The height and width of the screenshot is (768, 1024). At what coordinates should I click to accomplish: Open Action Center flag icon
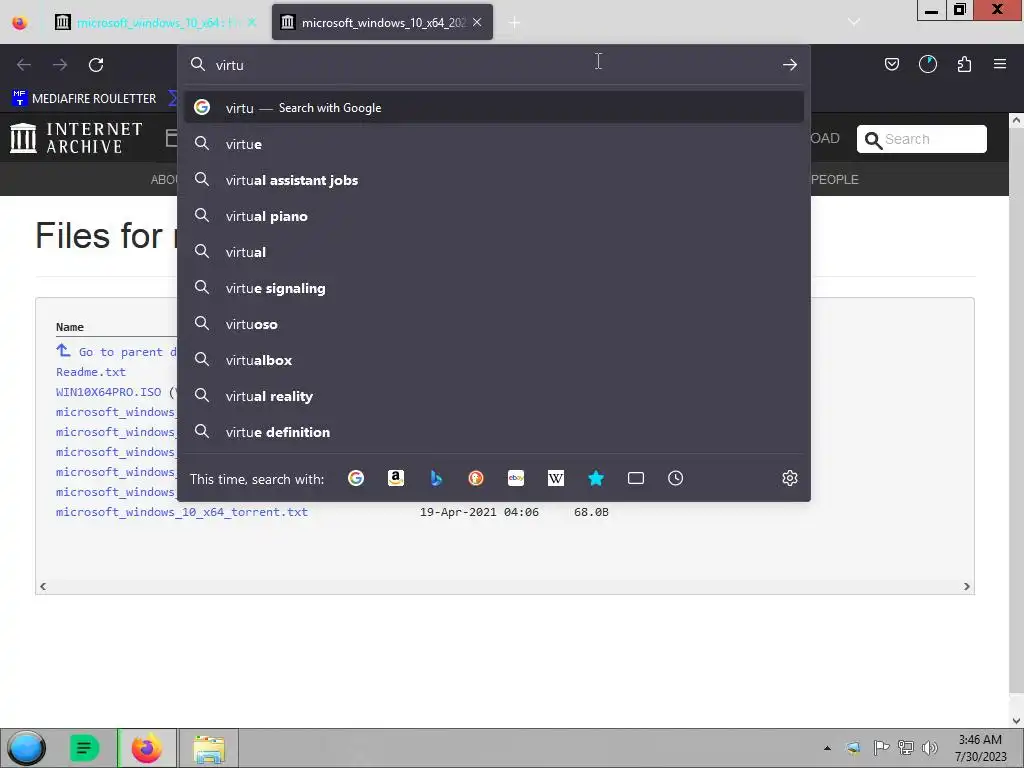(881, 748)
